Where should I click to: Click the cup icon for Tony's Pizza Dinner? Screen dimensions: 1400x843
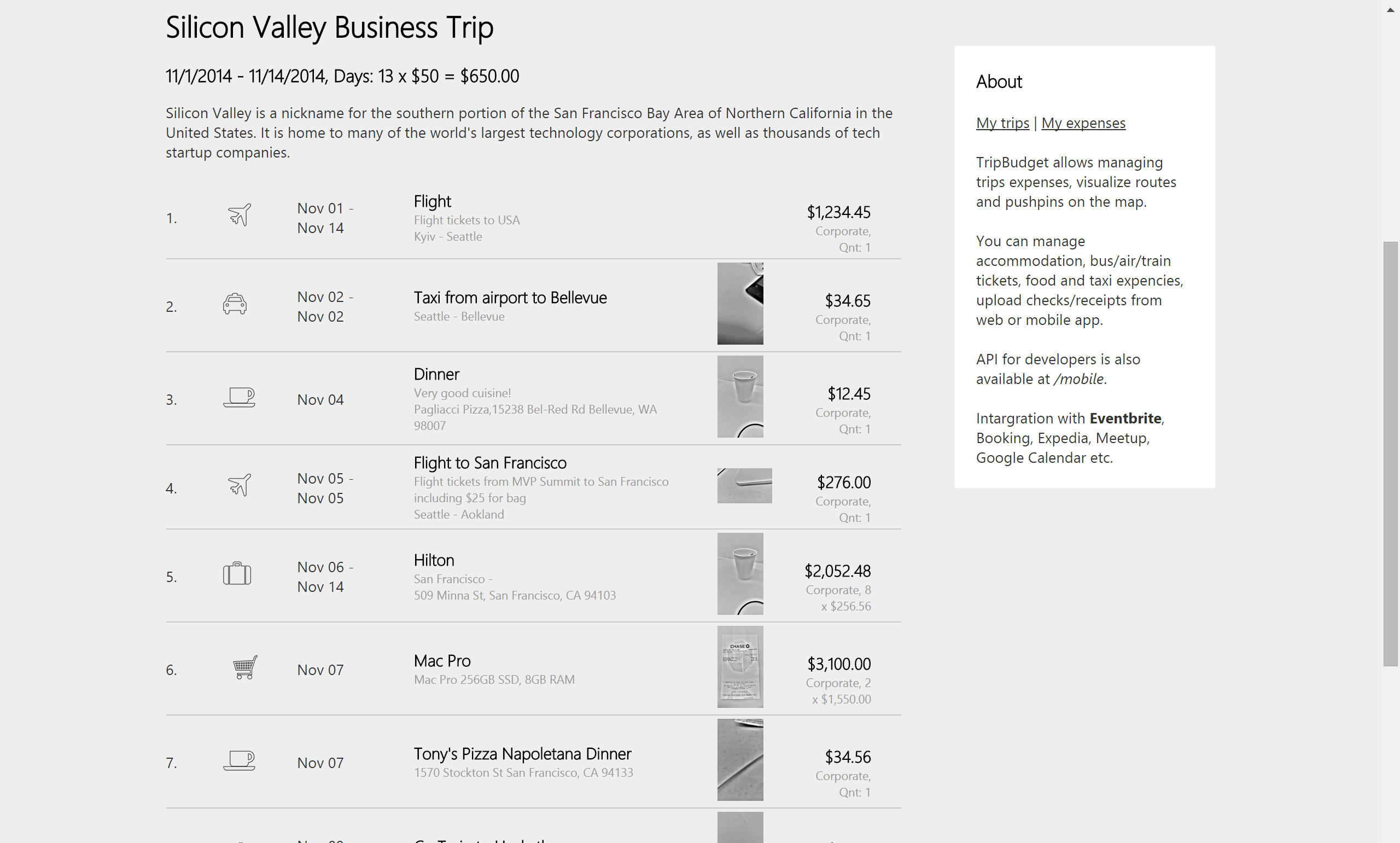pyautogui.click(x=239, y=760)
